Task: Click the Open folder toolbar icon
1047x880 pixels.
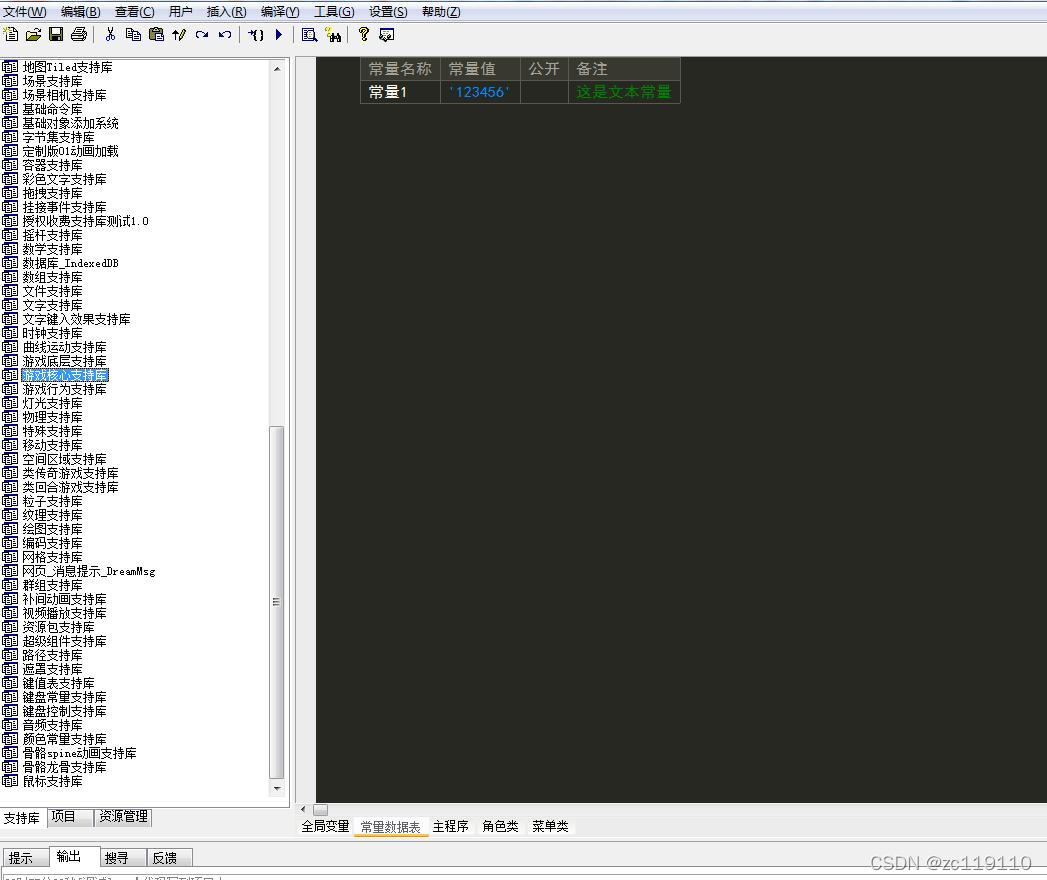Action: point(33,35)
